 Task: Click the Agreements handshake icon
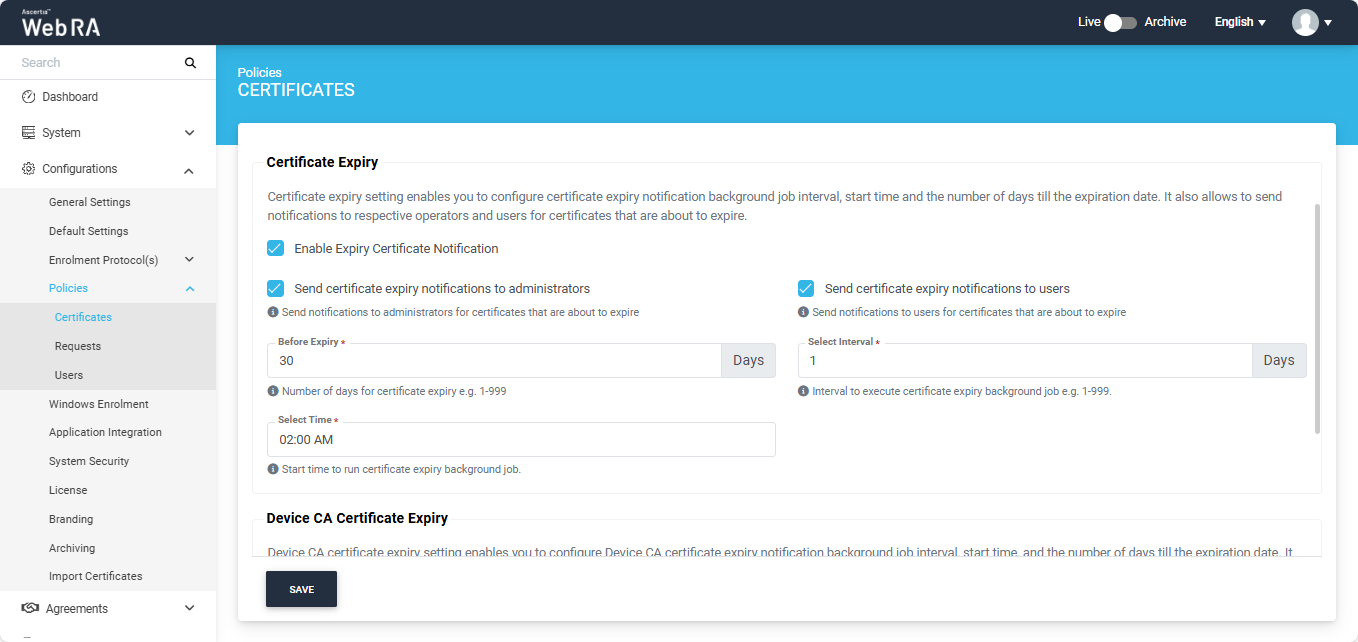point(30,608)
